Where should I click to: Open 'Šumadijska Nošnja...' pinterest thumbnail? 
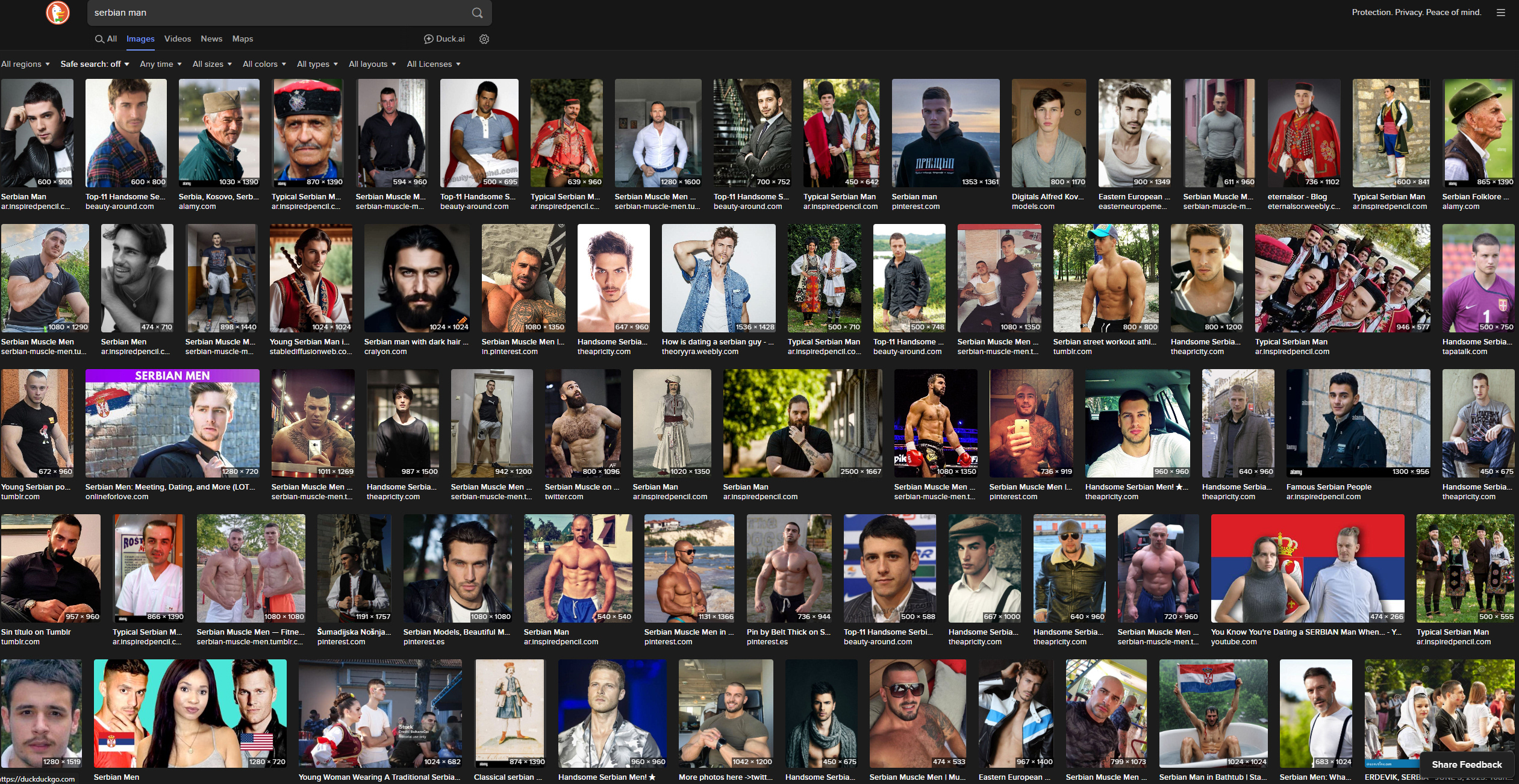pos(354,568)
